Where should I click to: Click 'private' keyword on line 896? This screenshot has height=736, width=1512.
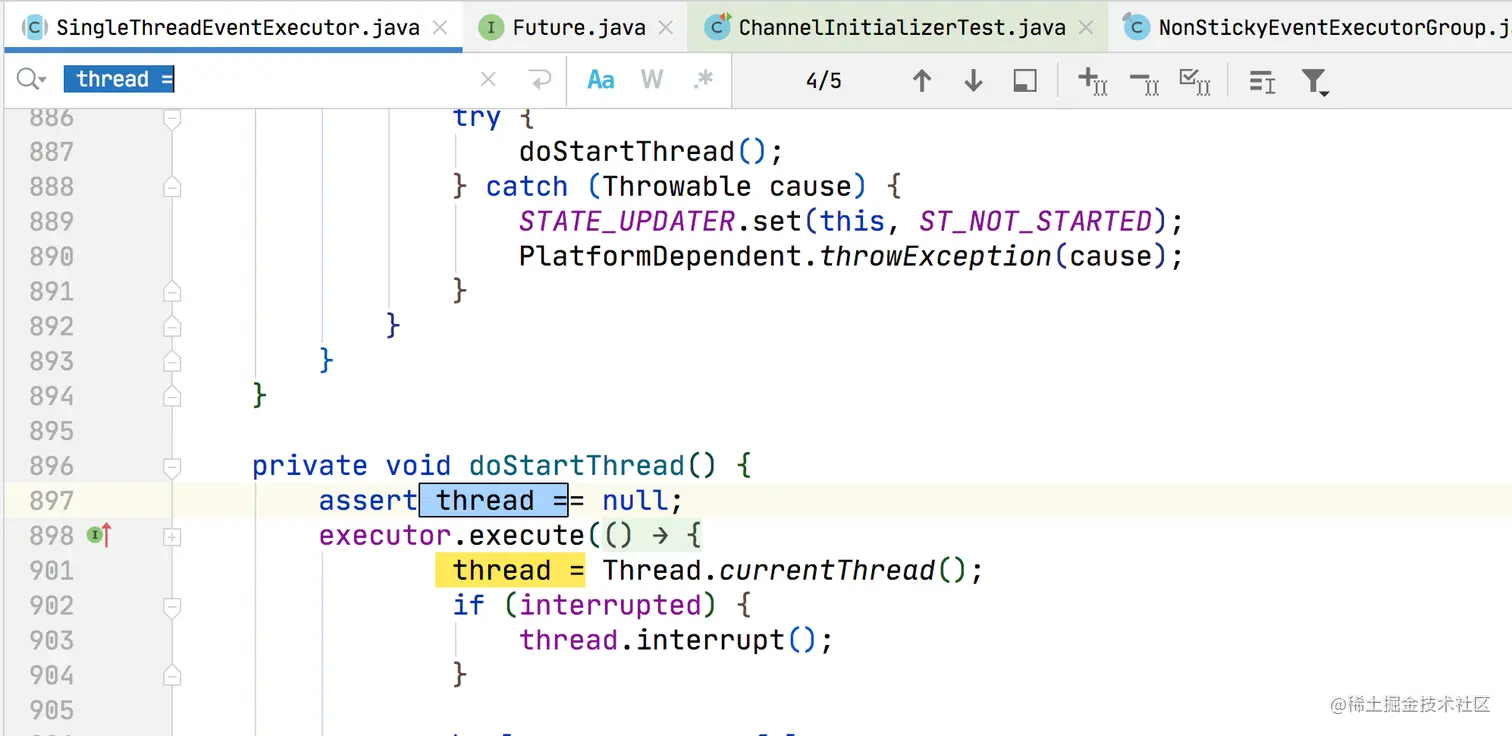click(x=310, y=466)
